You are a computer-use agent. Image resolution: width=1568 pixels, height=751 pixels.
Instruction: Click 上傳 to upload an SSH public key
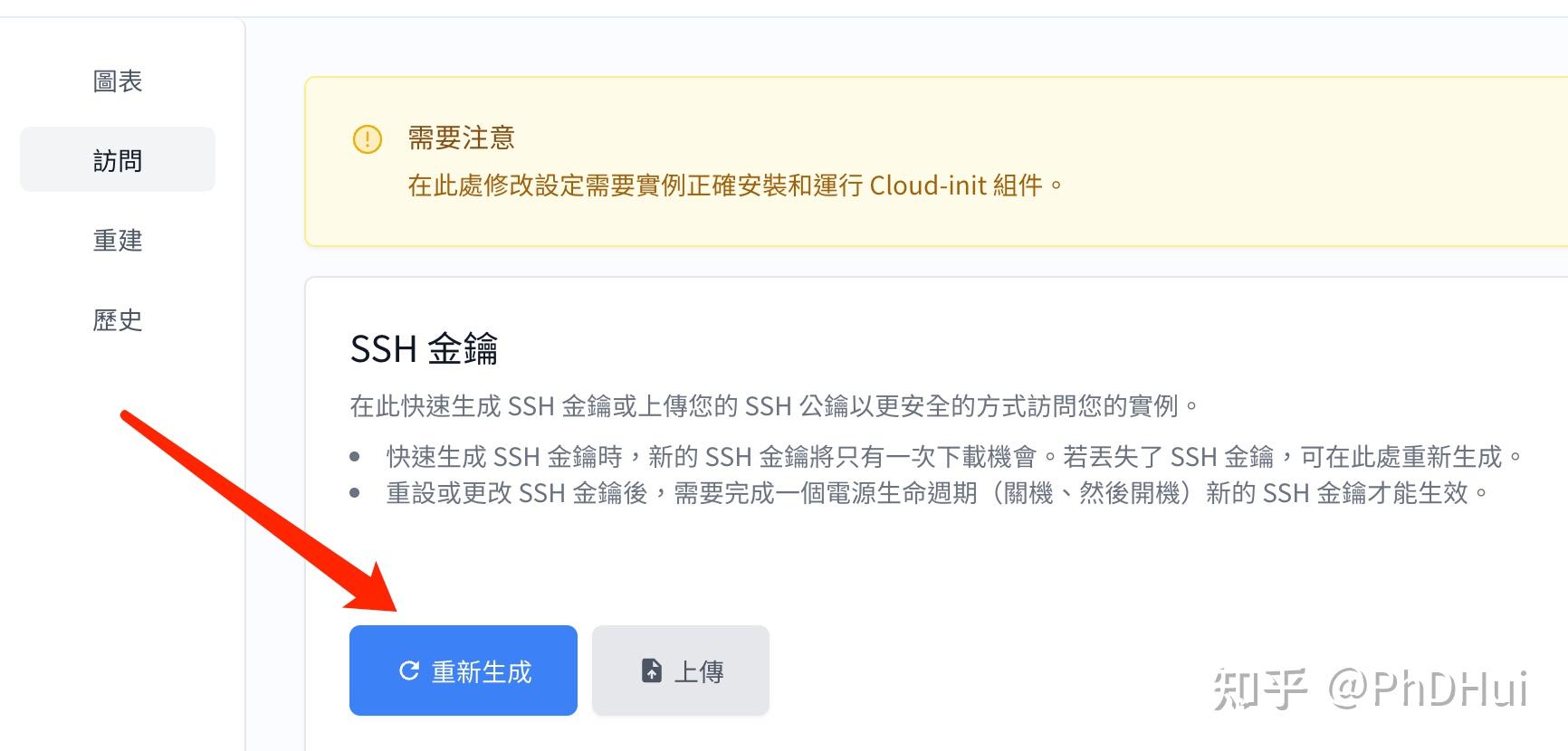[680, 670]
